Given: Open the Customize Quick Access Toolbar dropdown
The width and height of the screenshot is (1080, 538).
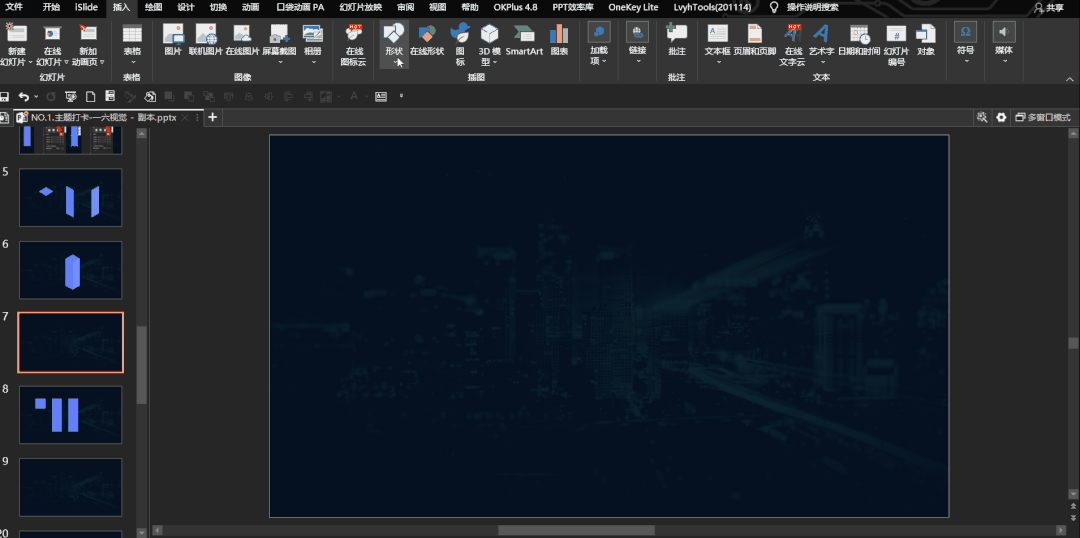Looking at the screenshot, I should click(x=401, y=96).
